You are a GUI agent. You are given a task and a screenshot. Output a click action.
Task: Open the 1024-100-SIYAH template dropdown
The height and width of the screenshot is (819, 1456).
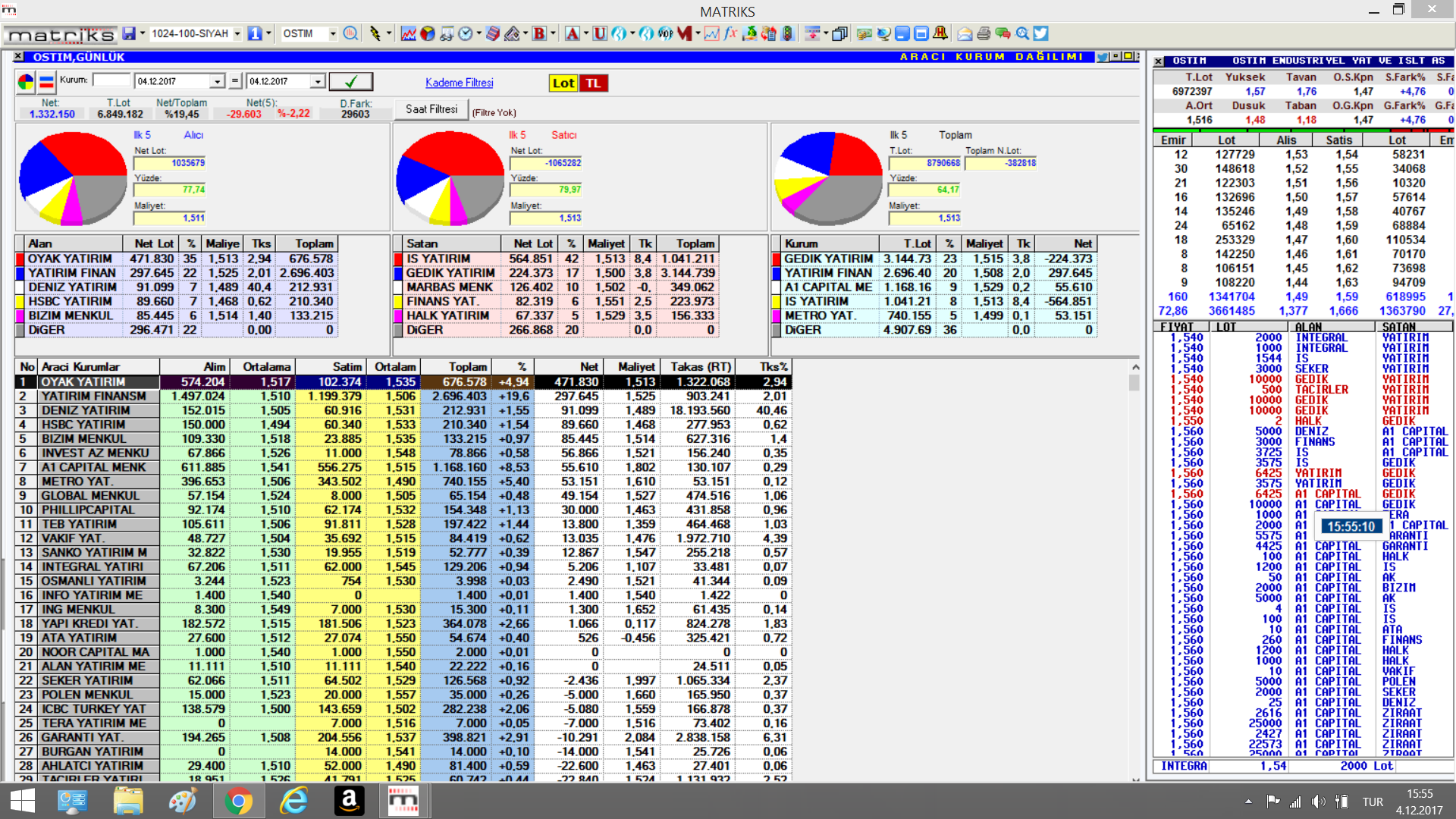click(237, 33)
